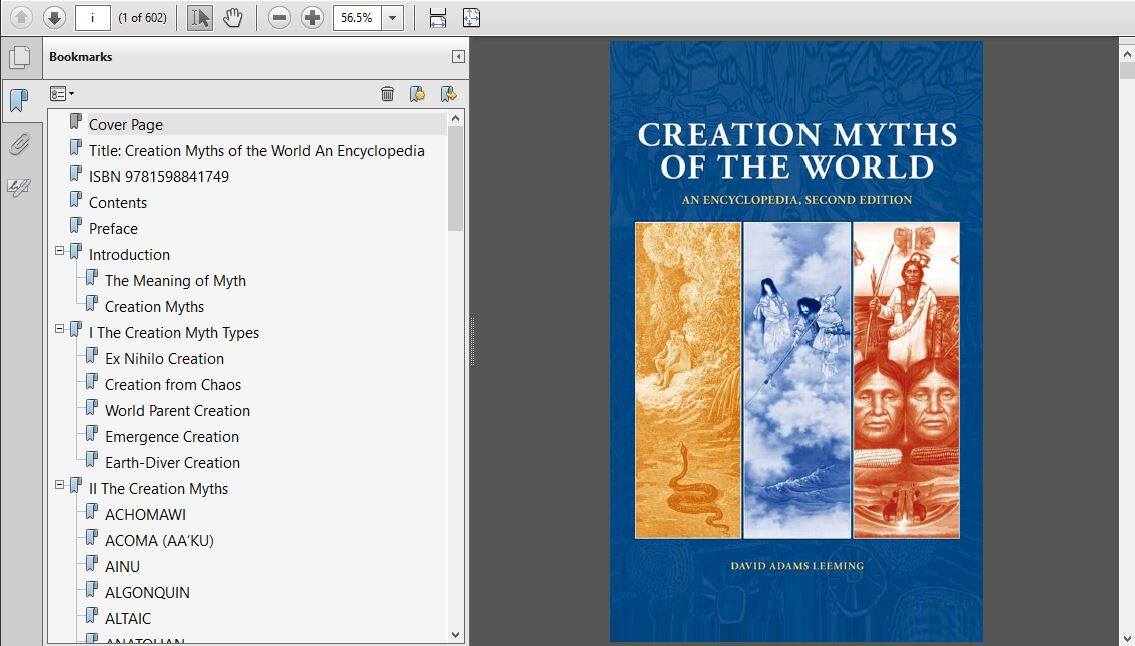Activate the text selection cursor tool
1135x646 pixels.
(200, 18)
